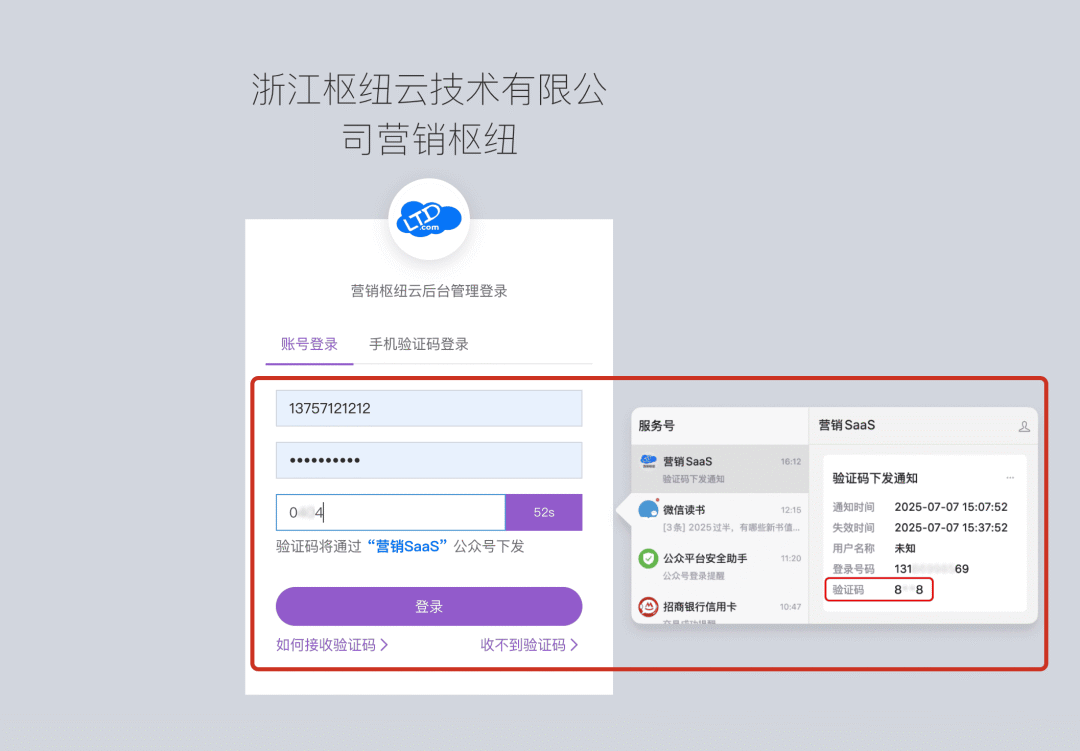The image size is (1080, 751).
Task: Open profile icon in 营销SaaS chat header
Action: pos(1024,426)
